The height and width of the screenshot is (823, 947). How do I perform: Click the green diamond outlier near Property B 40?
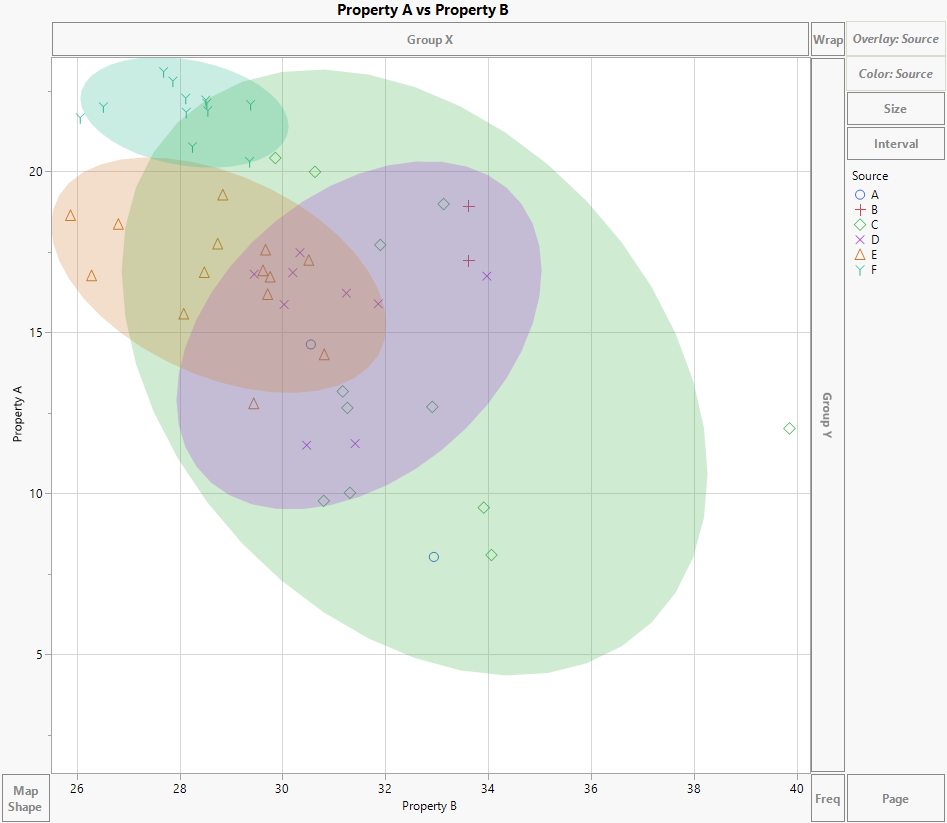coord(787,427)
